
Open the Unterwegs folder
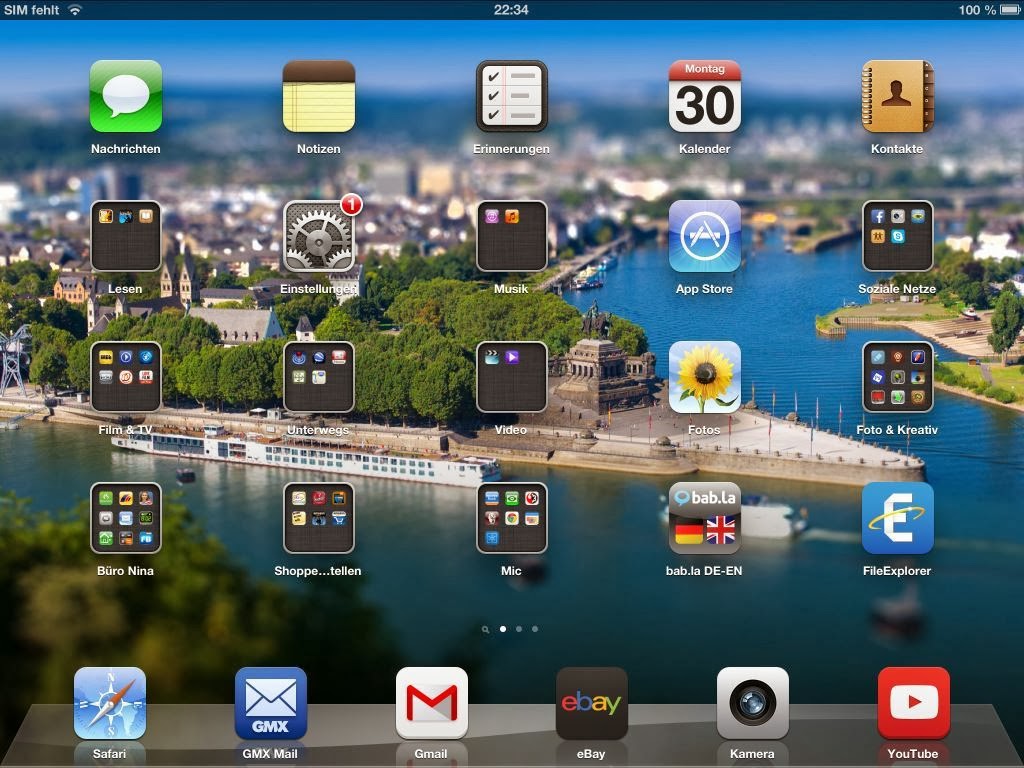click(x=319, y=377)
